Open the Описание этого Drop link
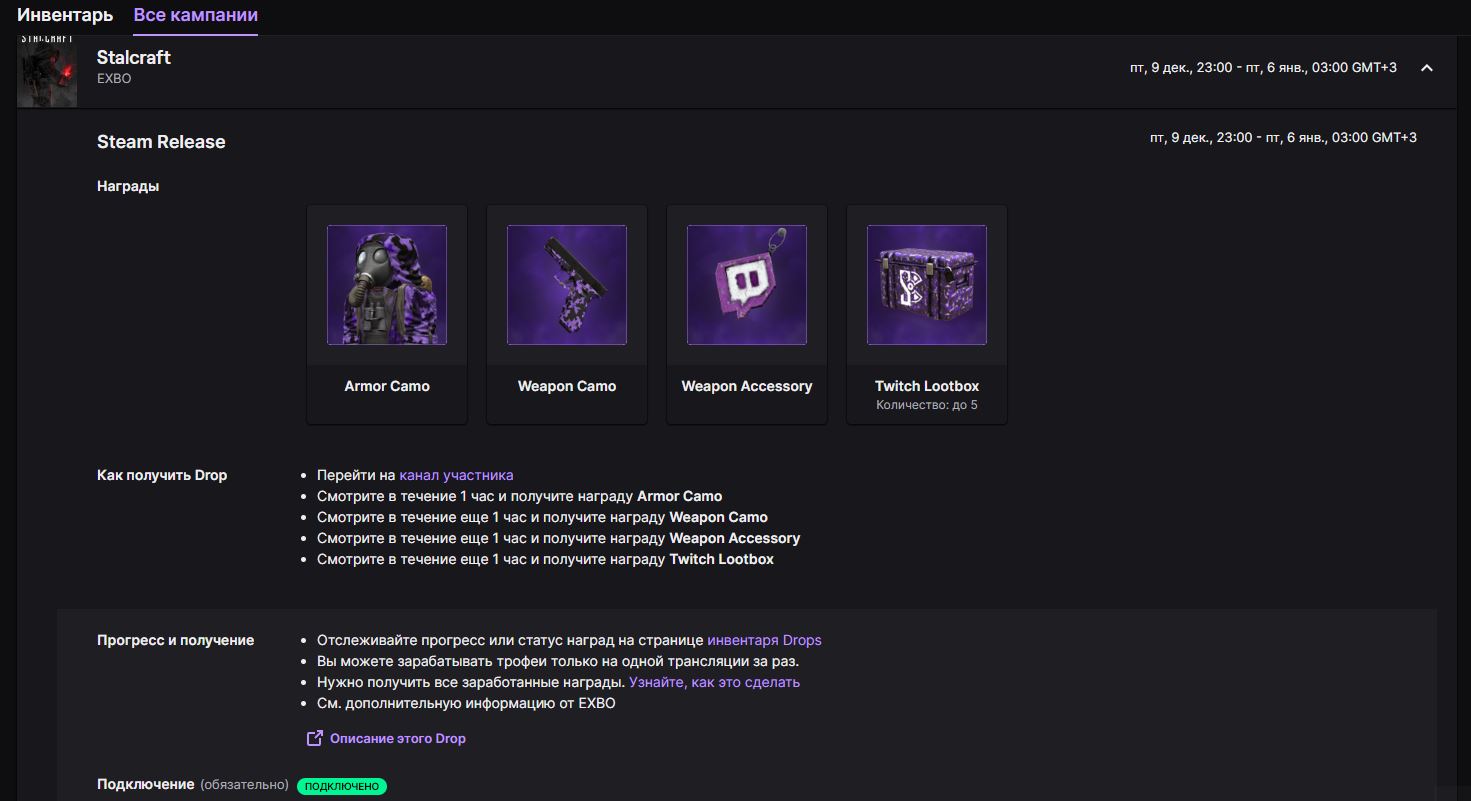The width and height of the screenshot is (1471, 801). [398, 739]
